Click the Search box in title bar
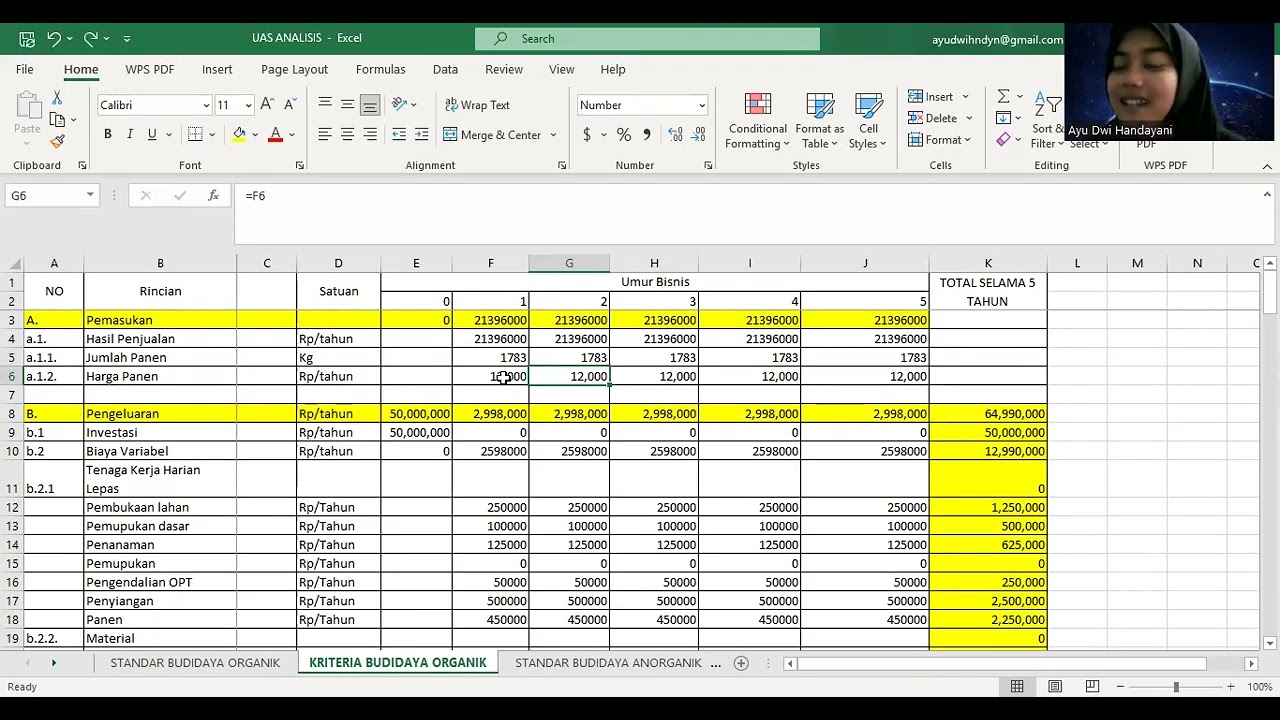1280x720 pixels. click(x=647, y=39)
